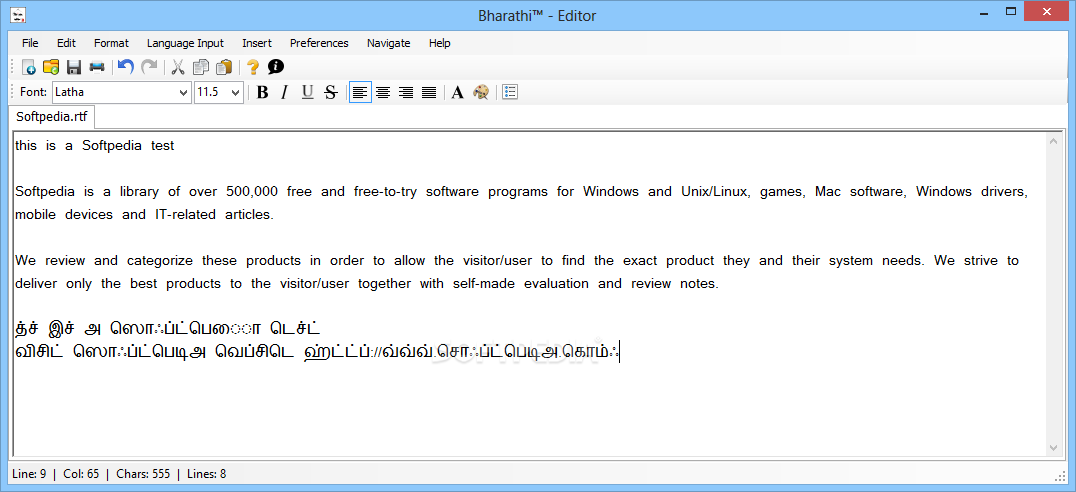1076x492 pixels.
Task: Redo the last undone action
Action: click(148, 67)
